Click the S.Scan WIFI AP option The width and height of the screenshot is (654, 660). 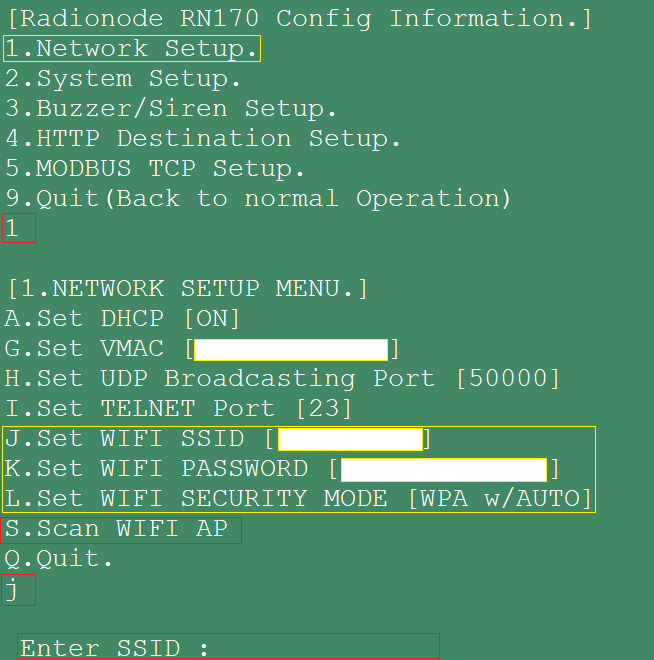(x=121, y=530)
